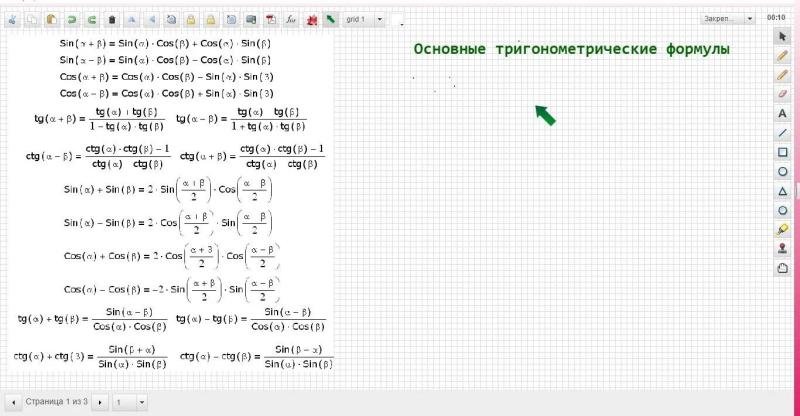800x416 pixels.
Task: Select the triangle shape tool
Action: 782,191
